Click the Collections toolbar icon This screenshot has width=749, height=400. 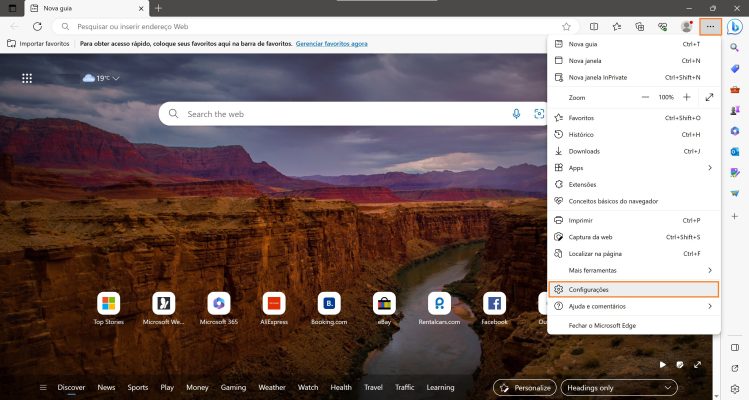(x=640, y=27)
